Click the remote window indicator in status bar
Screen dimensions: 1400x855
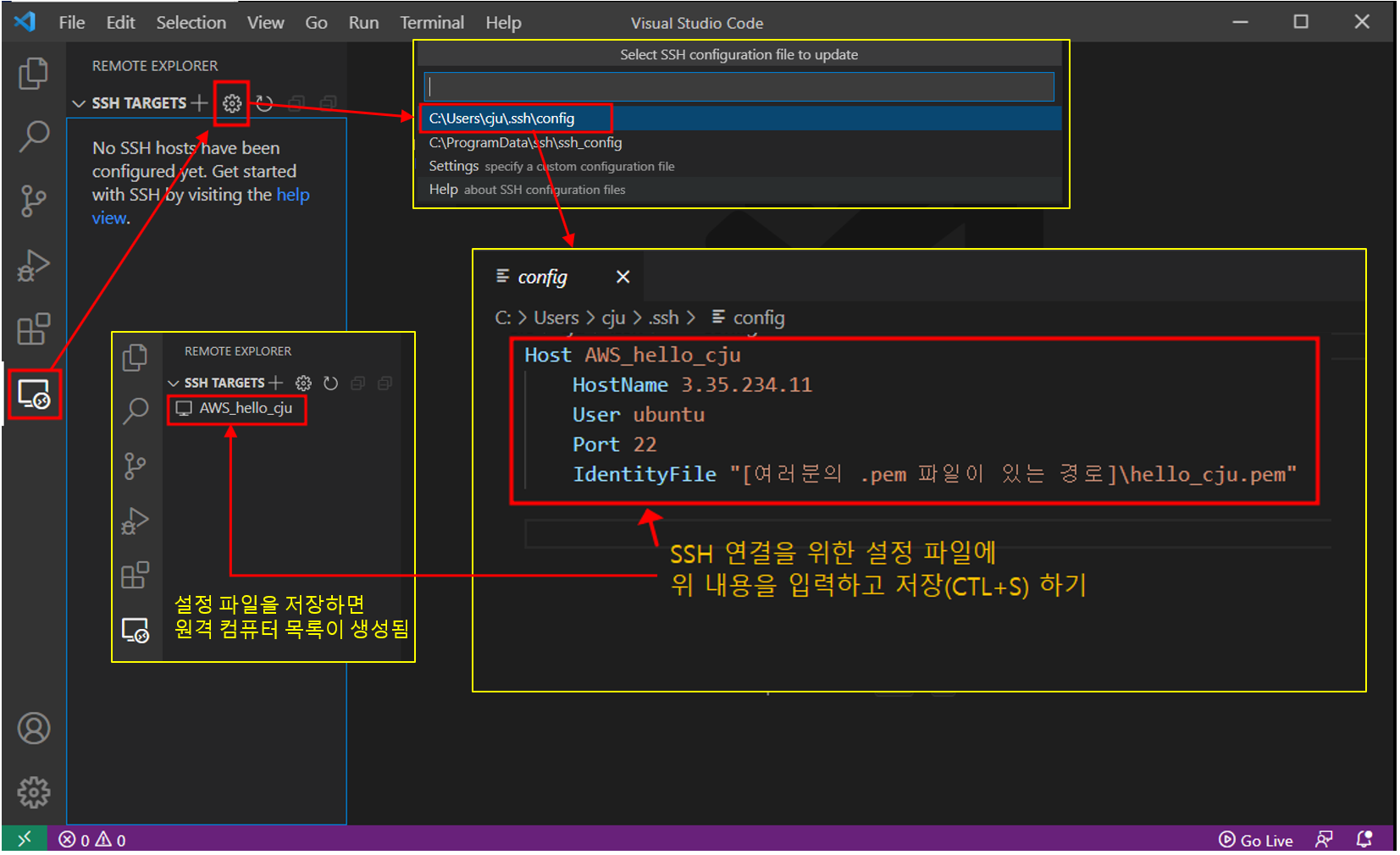click(25, 839)
